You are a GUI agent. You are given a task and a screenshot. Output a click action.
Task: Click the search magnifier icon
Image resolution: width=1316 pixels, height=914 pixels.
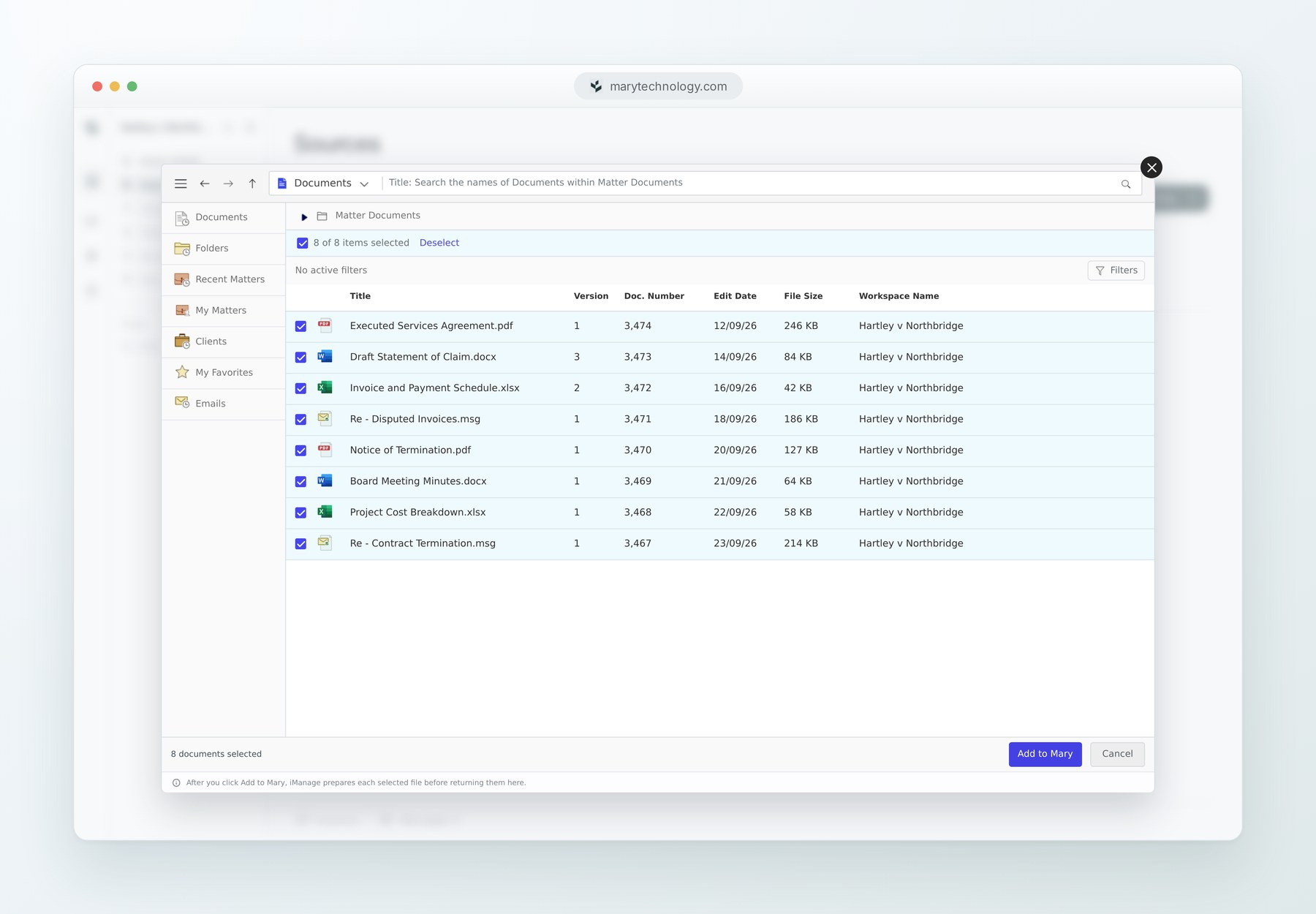pos(1126,184)
